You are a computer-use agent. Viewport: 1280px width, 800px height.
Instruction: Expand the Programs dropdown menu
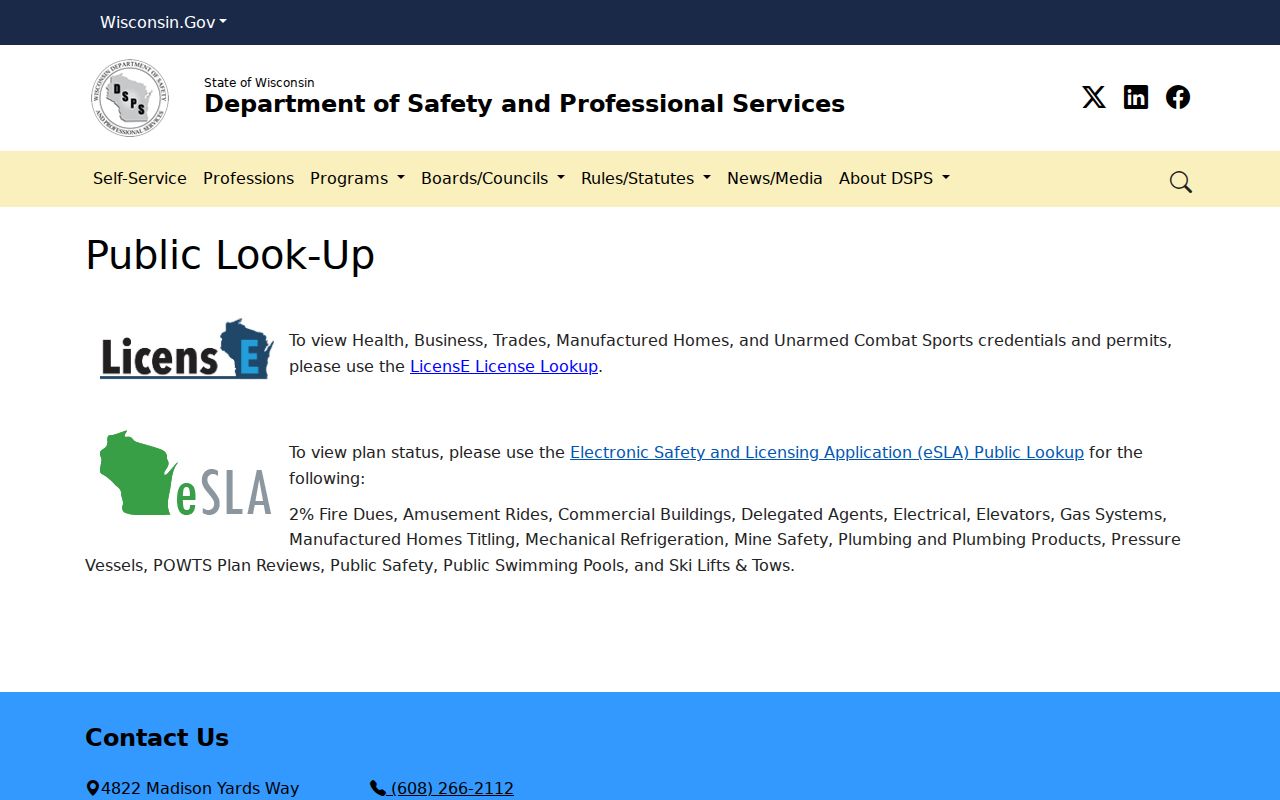[357, 178]
